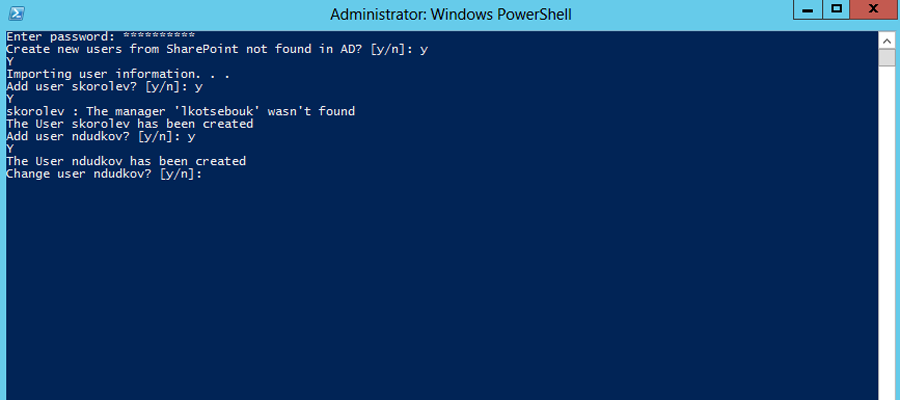Viewport: 900px width, 400px height.
Task: Click the scrollbar up arrow
Action: 887,41
